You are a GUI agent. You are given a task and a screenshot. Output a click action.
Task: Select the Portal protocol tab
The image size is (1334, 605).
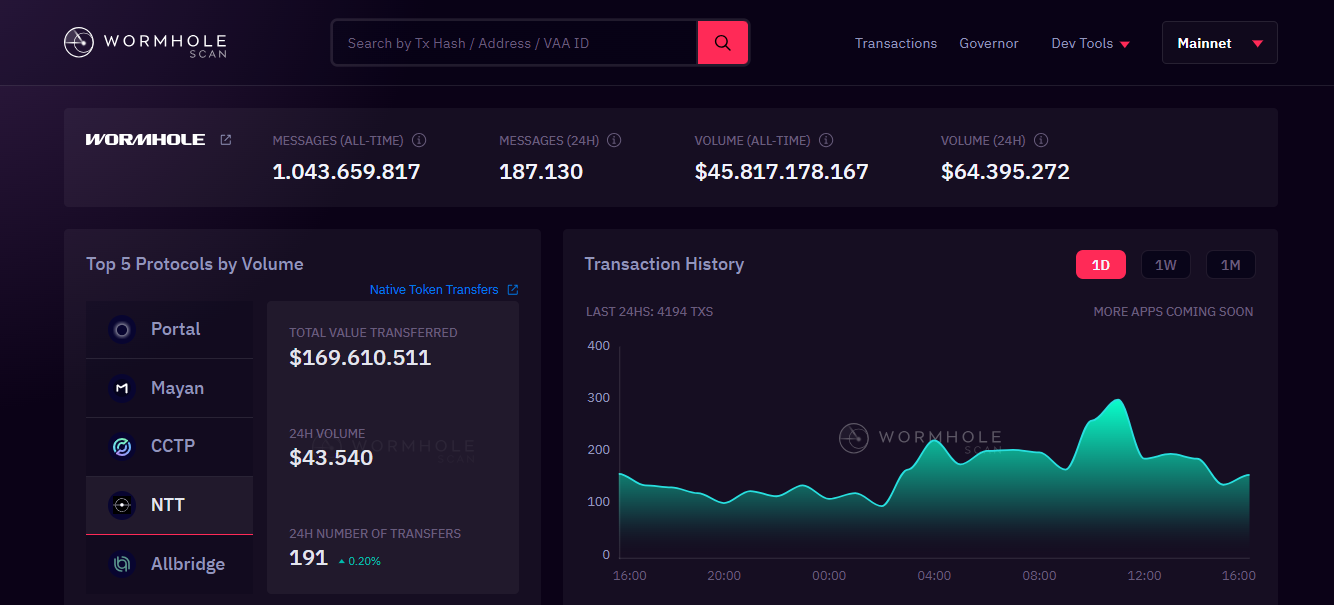click(169, 329)
